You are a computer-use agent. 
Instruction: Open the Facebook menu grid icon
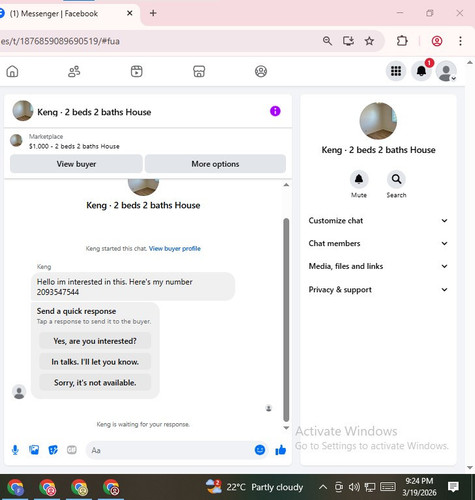pyautogui.click(x=396, y=71)
